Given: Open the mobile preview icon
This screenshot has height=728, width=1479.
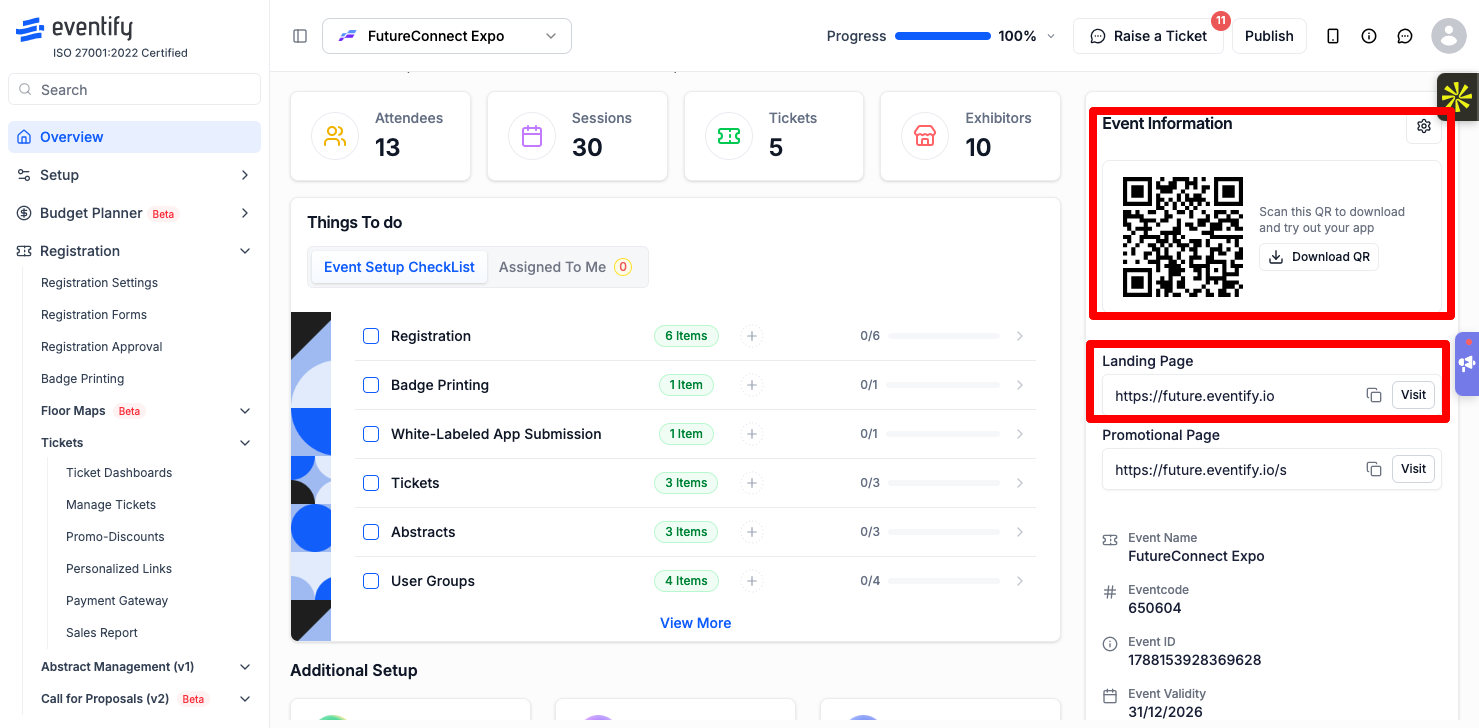Looking at the screenshot, I should [1333, 36].
